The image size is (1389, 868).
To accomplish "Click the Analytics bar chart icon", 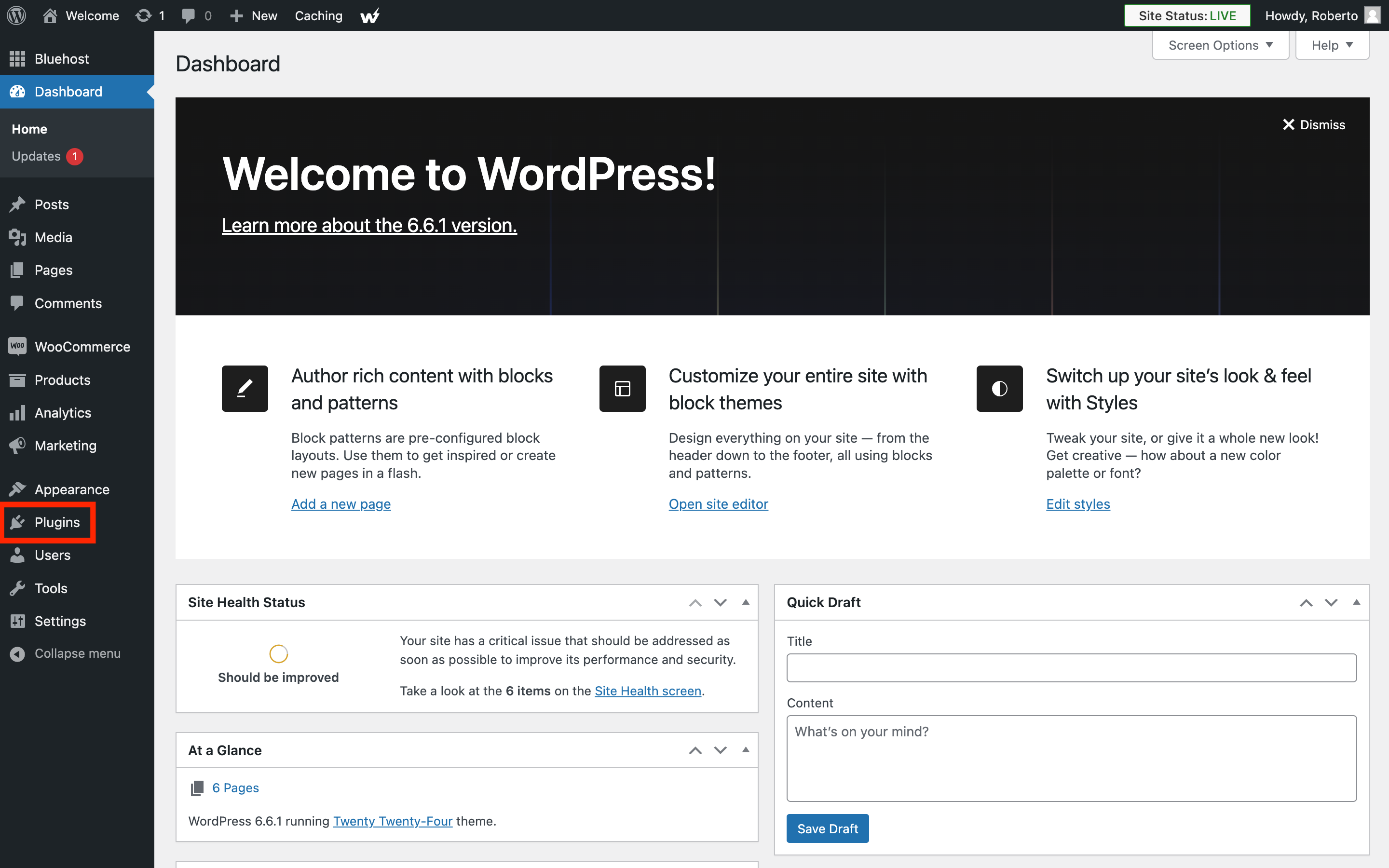I will tap(17, 413).
